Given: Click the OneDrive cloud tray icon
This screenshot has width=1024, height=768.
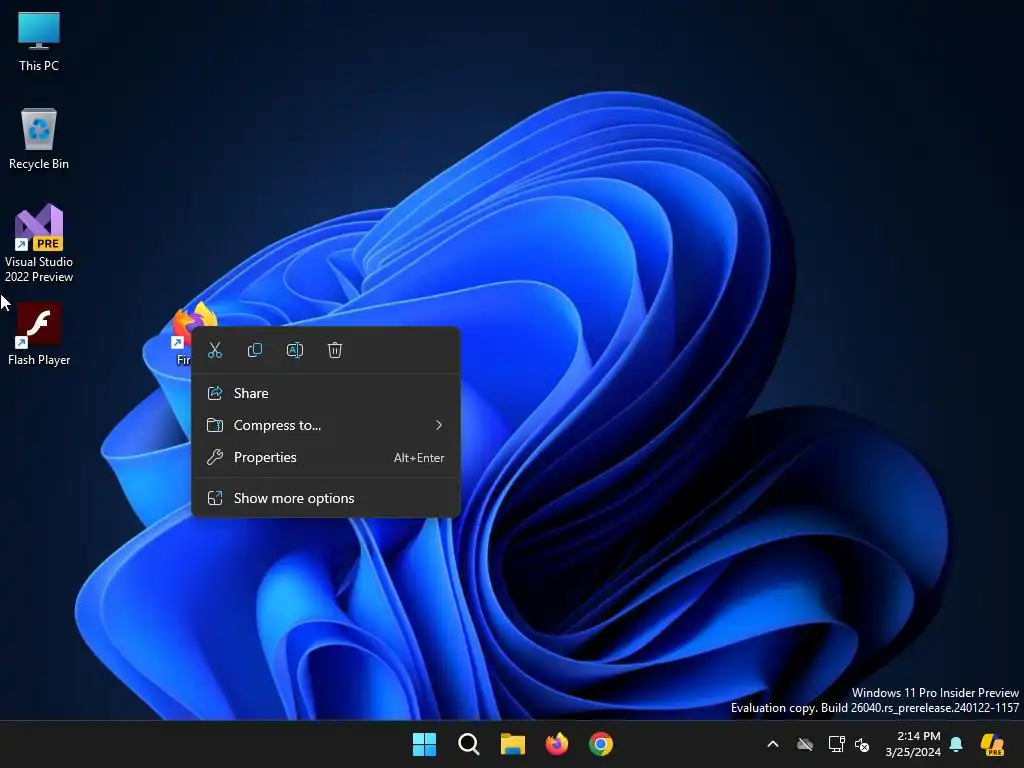Looking at the screenshot, I should pyautogui.click(x=805, y=744).
